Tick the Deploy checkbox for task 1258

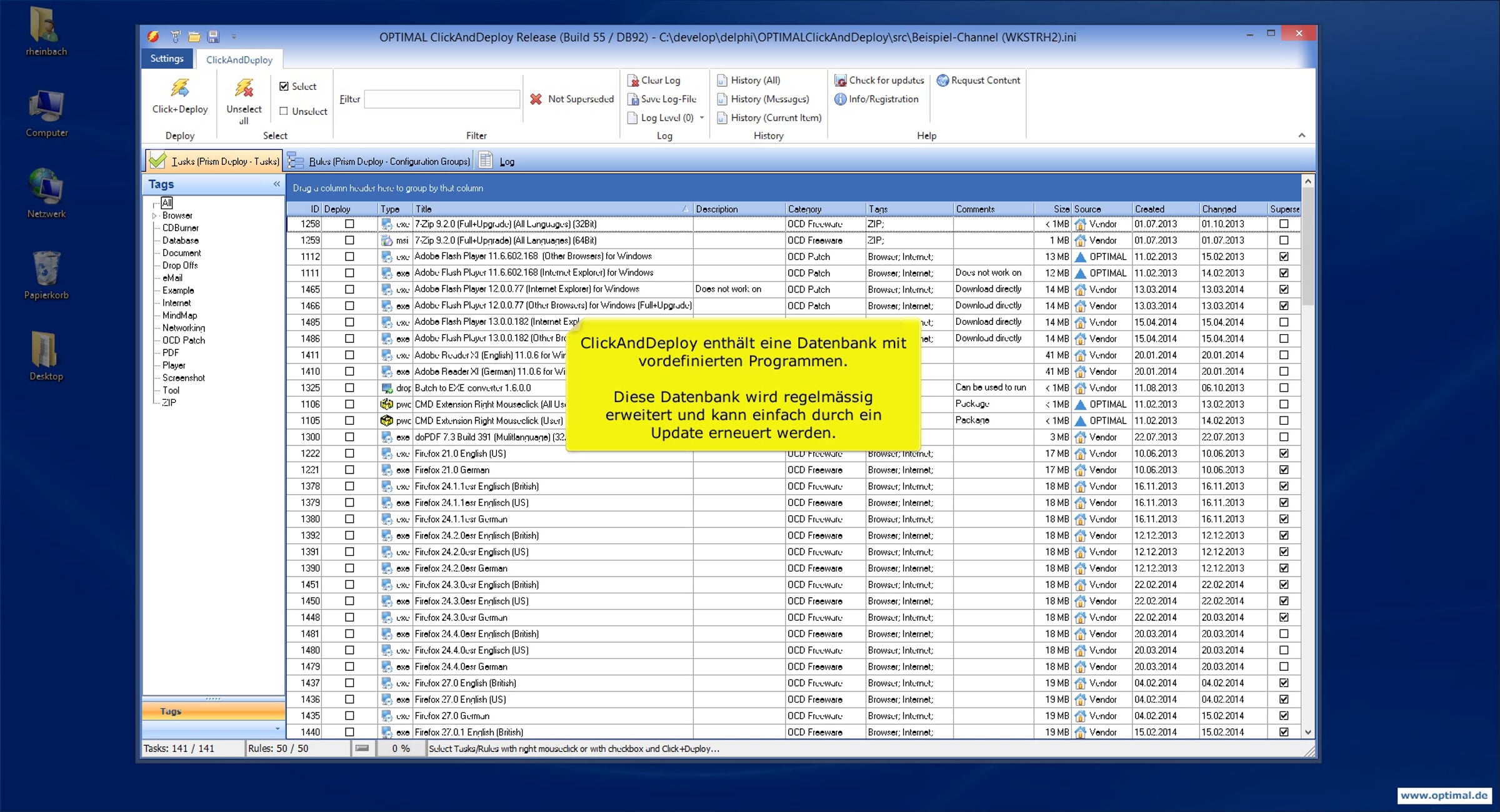click(x=349, y=224)
